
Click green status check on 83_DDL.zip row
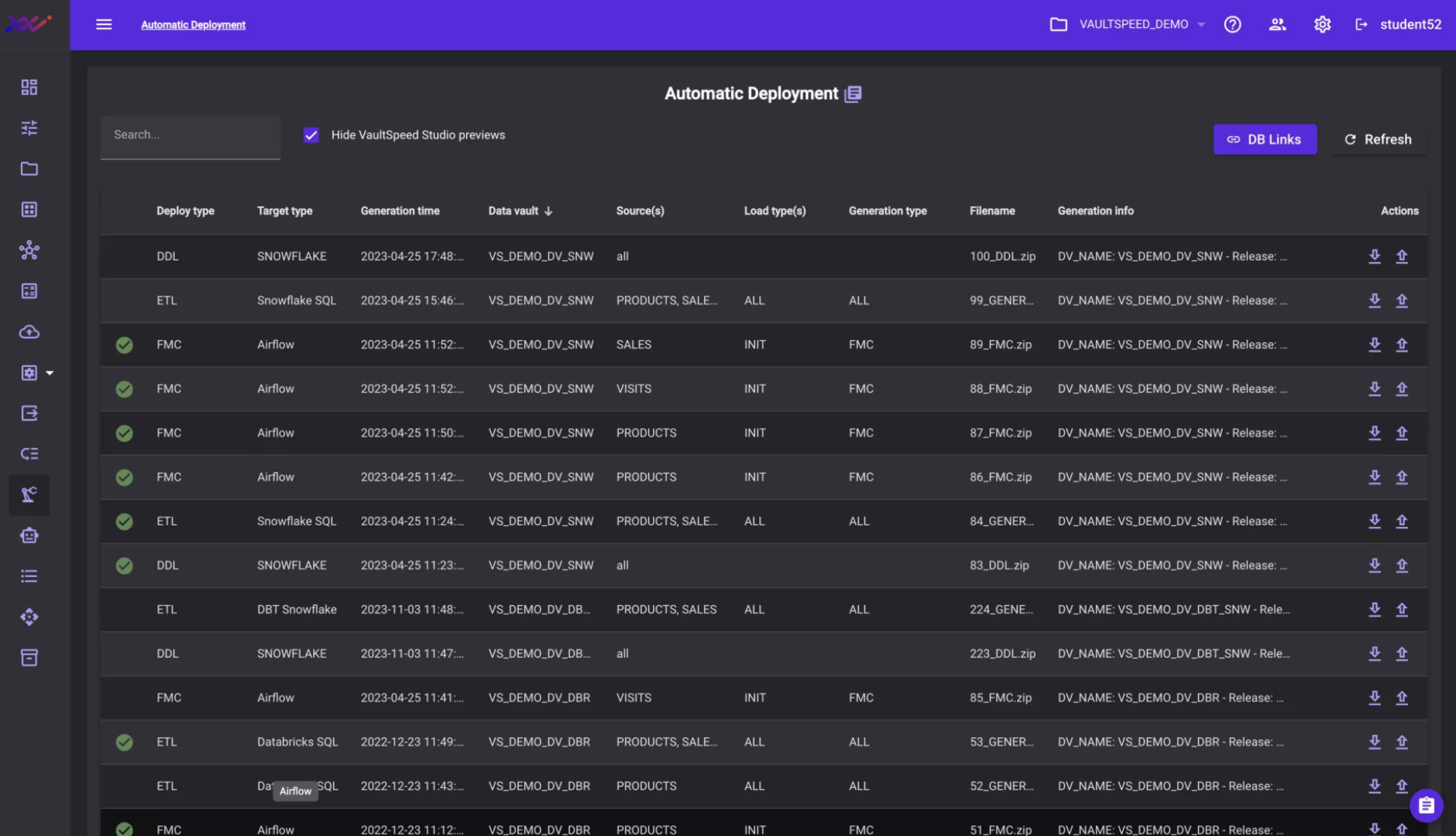tap(124, 566)
